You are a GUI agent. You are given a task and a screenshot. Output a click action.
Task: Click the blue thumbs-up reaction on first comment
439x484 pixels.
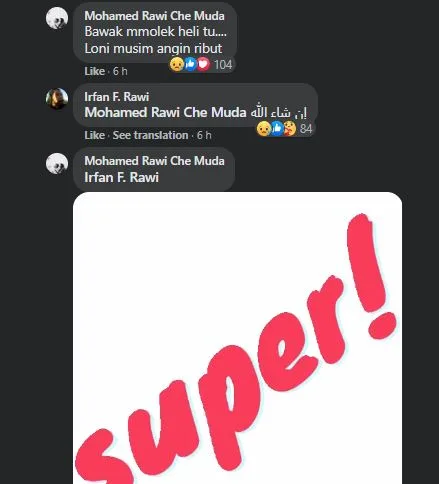pos(190,64)
